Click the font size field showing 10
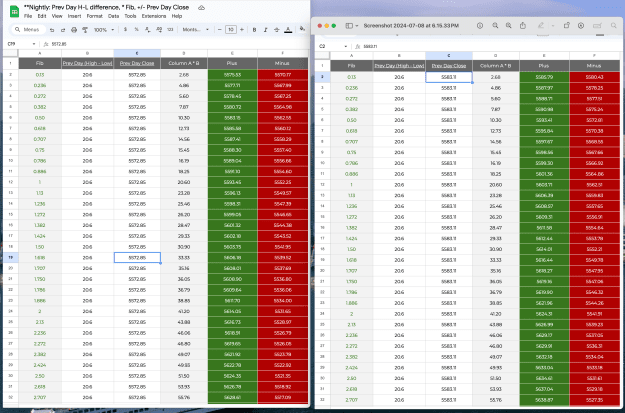The width and height of the screenshot is (625, 413). click(231, 30)
